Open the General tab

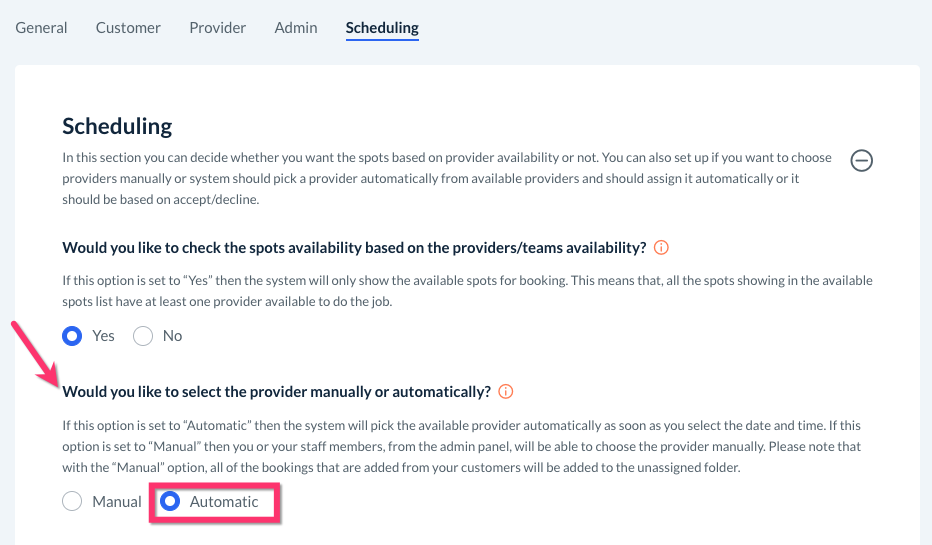pyautogui.click(x=41, y=28)
